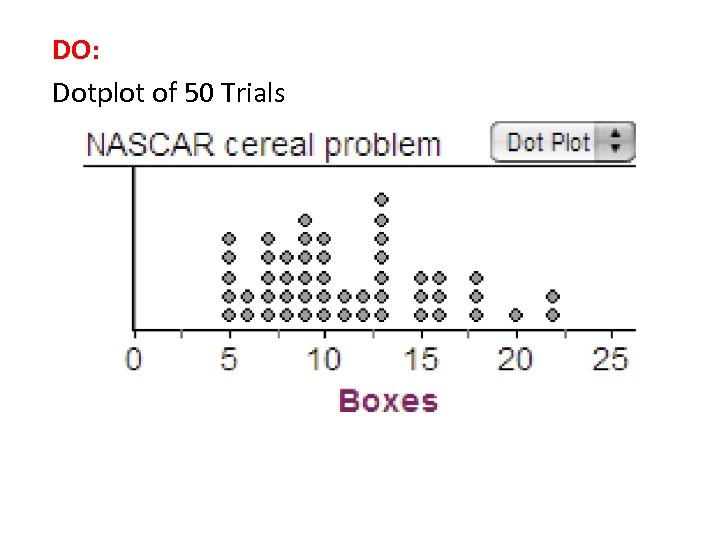
Task: Click the axis tick label 5
Action: click(x=229, y=358)
